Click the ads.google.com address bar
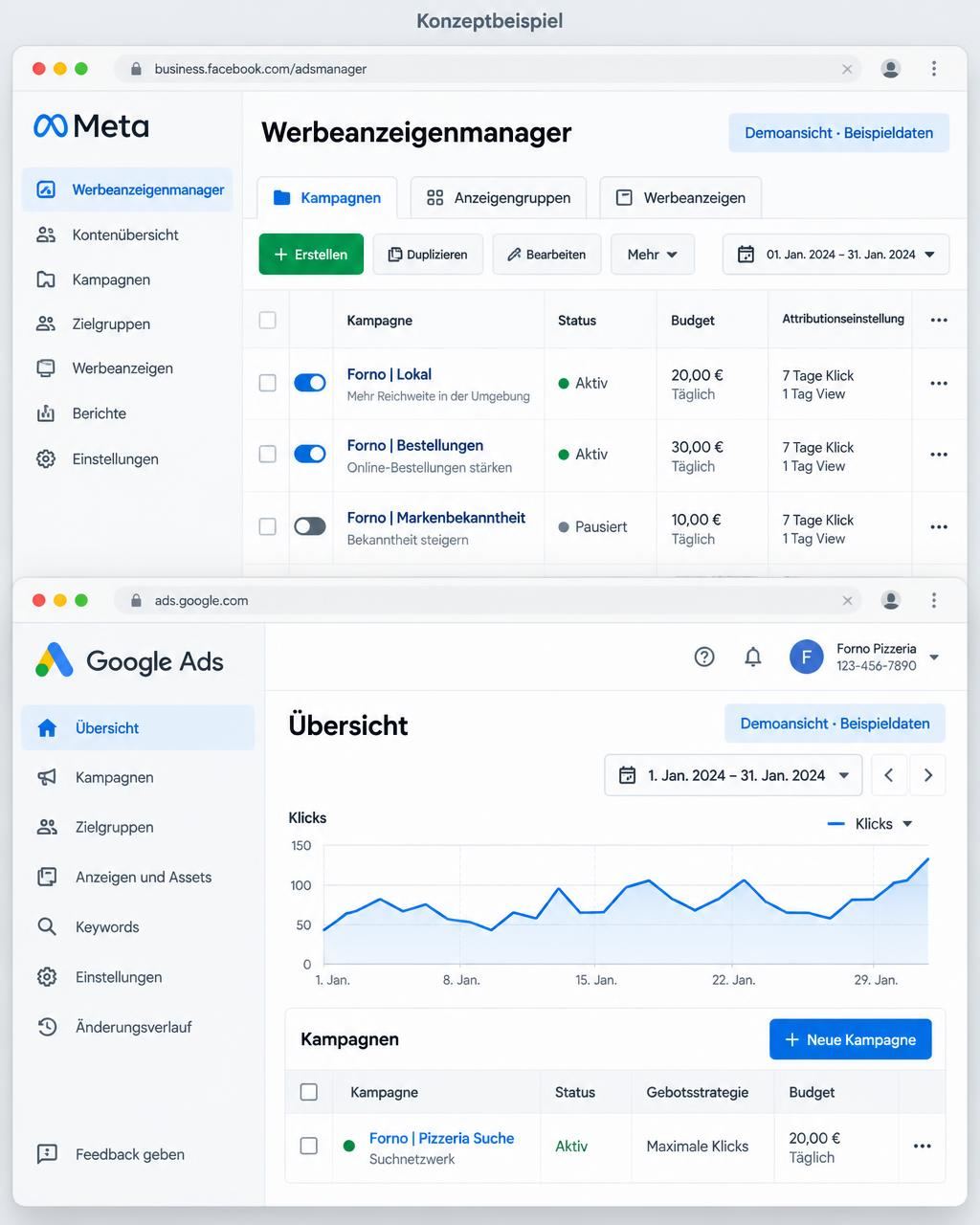980x1225 pixels. point(488,600)
